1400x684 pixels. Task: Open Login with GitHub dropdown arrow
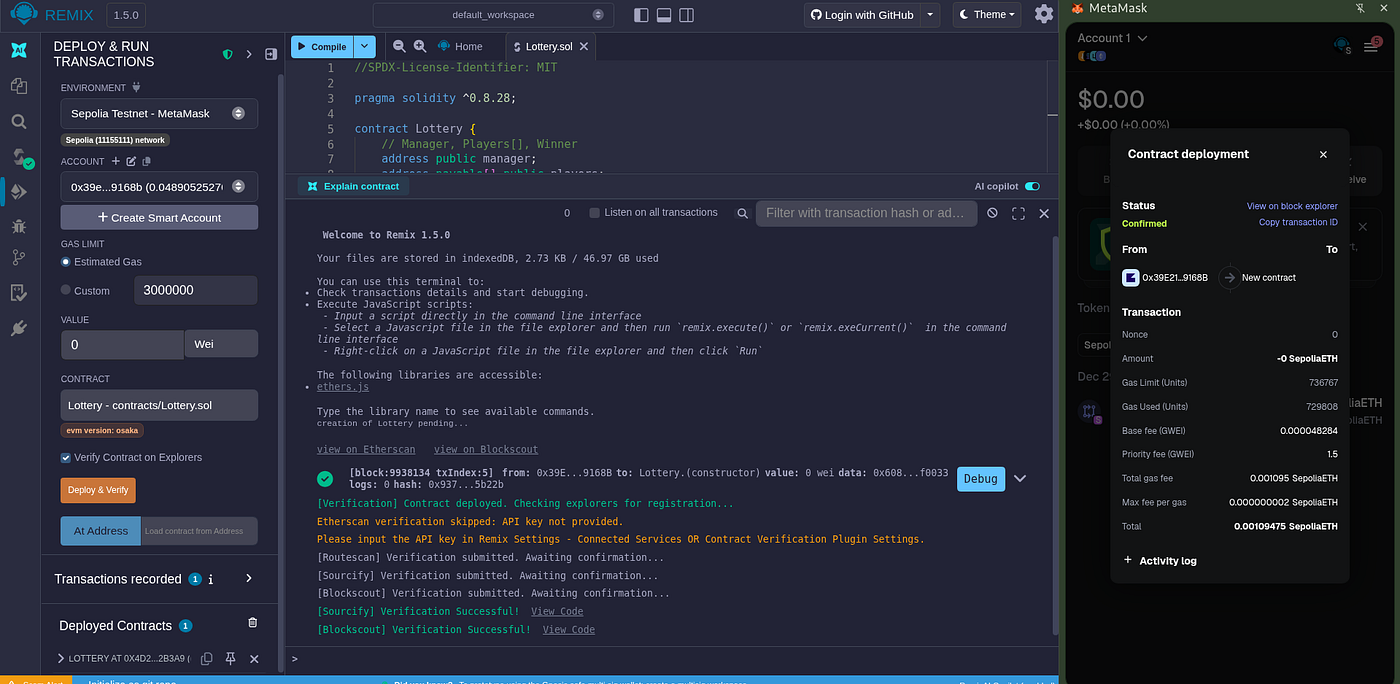[930, 15]
